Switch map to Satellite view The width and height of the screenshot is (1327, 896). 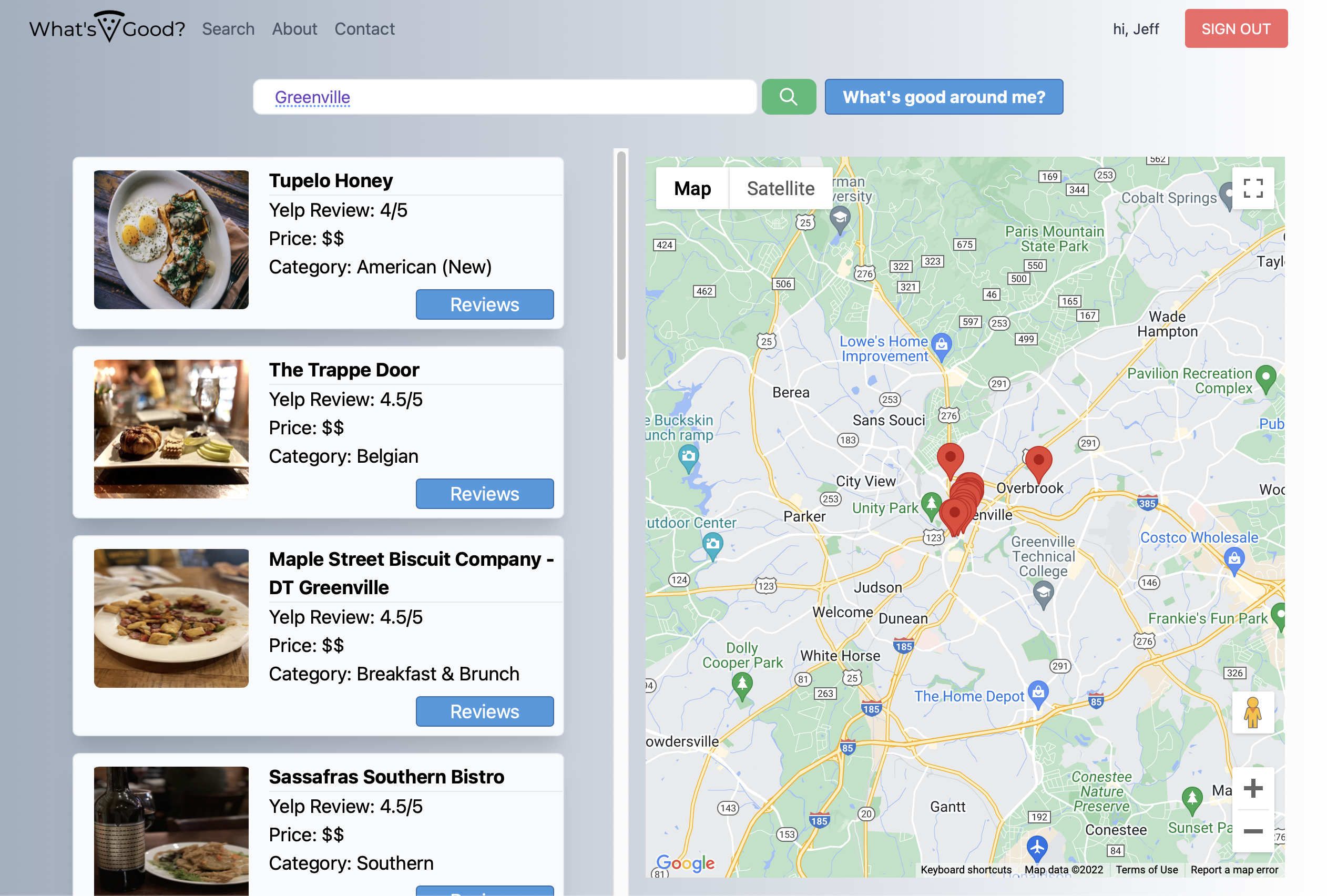click(781, 188)
